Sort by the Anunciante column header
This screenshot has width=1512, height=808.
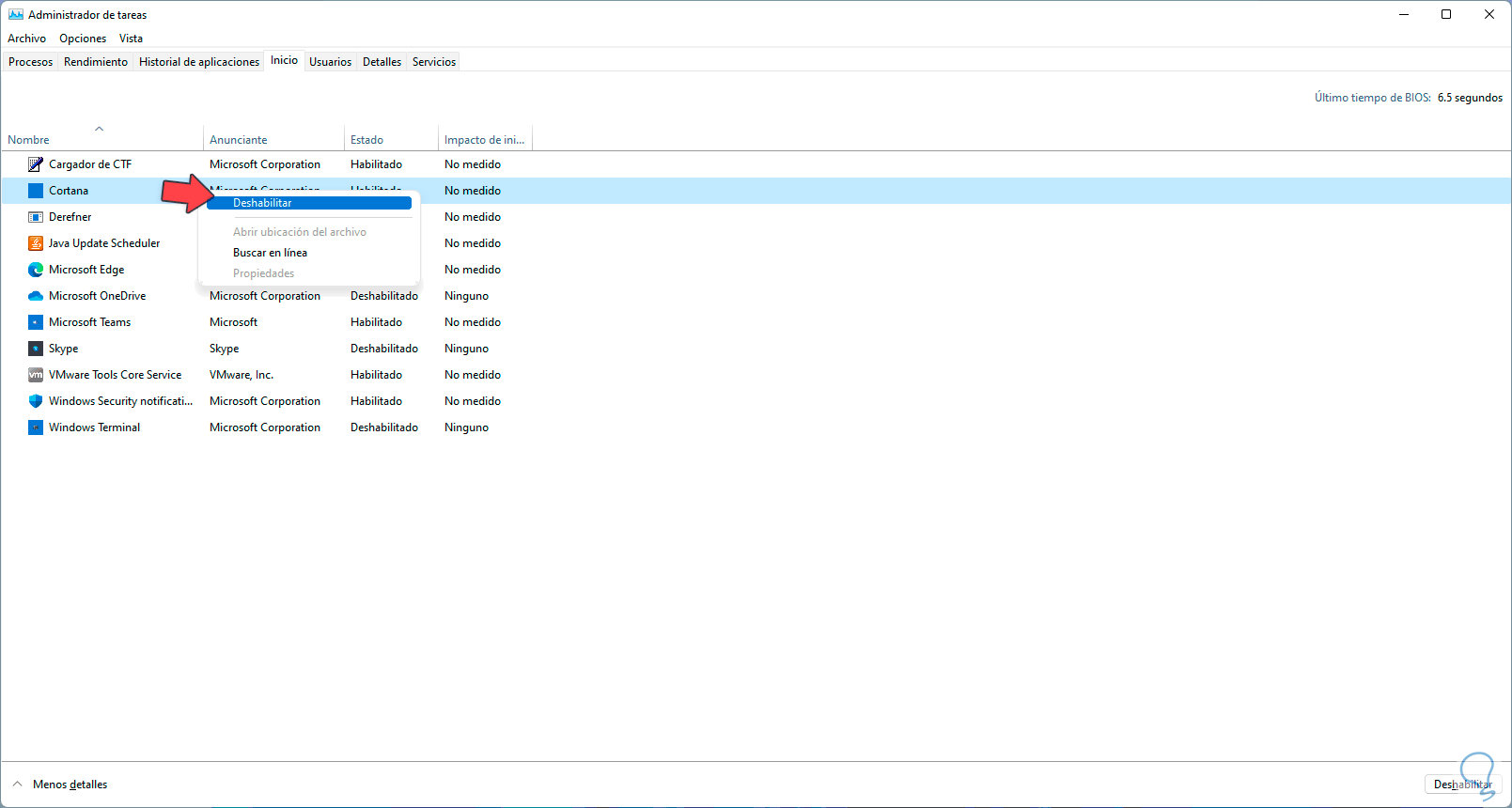click(x=239, y=140)
